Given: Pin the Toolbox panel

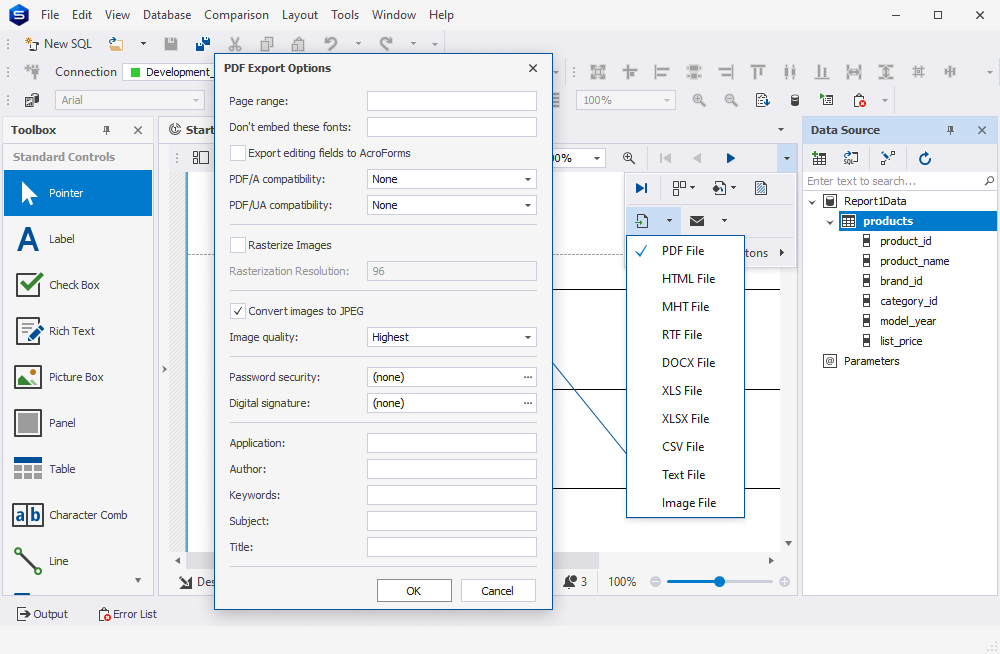Looking at the screenshot, I should [x=107, y=130].
